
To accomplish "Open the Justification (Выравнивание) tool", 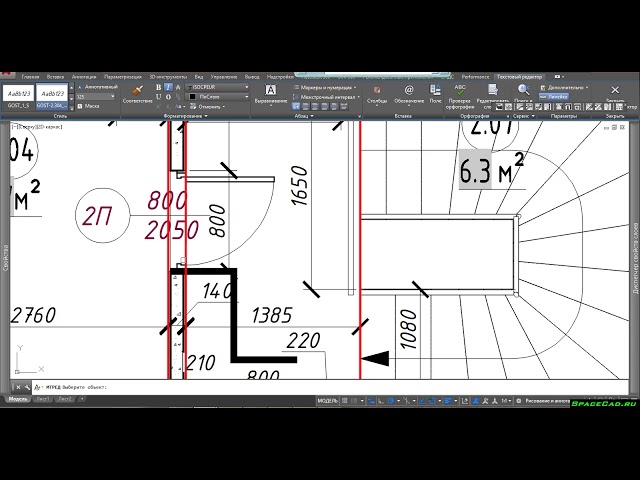I will (x=270, y=91).
